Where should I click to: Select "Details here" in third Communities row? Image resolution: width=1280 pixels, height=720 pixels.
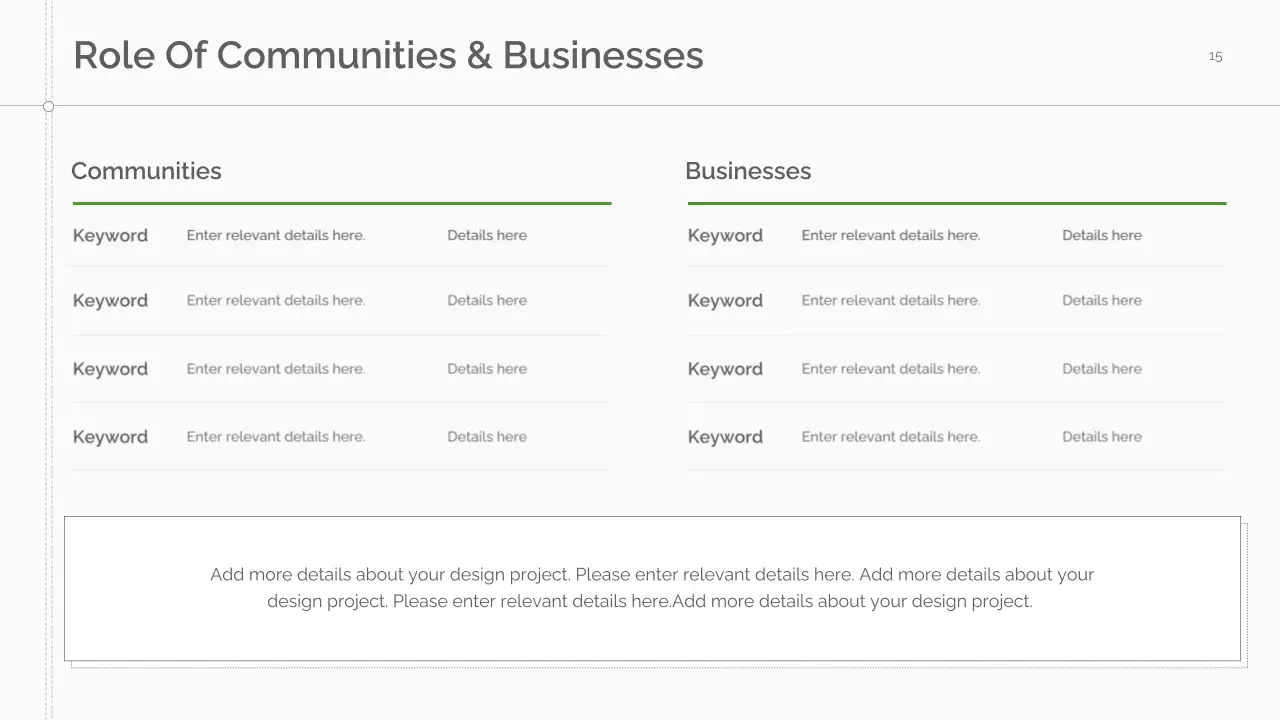(x=487, y=369)
